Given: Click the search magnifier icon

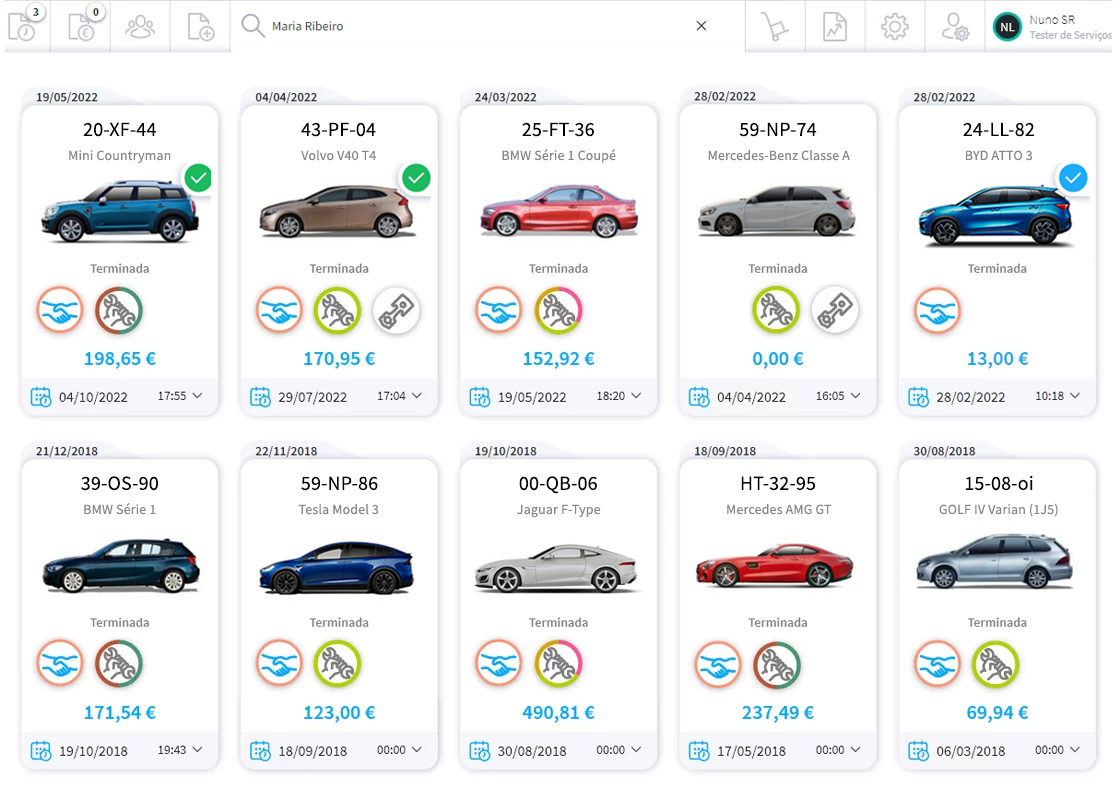Looking at the screenshot, I should pyautogui.click(x=252, y=26).
